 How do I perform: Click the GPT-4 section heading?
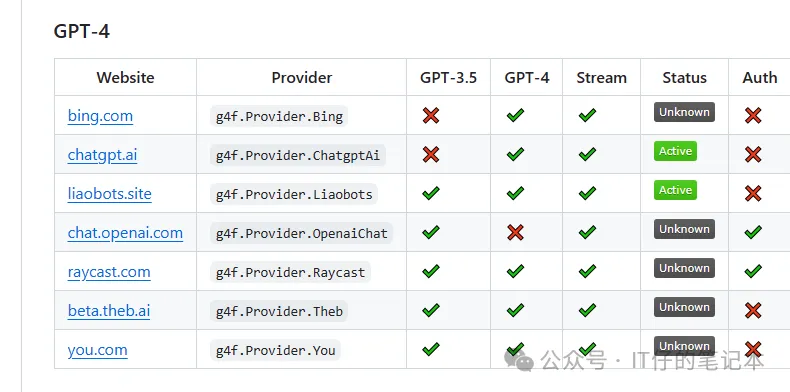point(82,31)
